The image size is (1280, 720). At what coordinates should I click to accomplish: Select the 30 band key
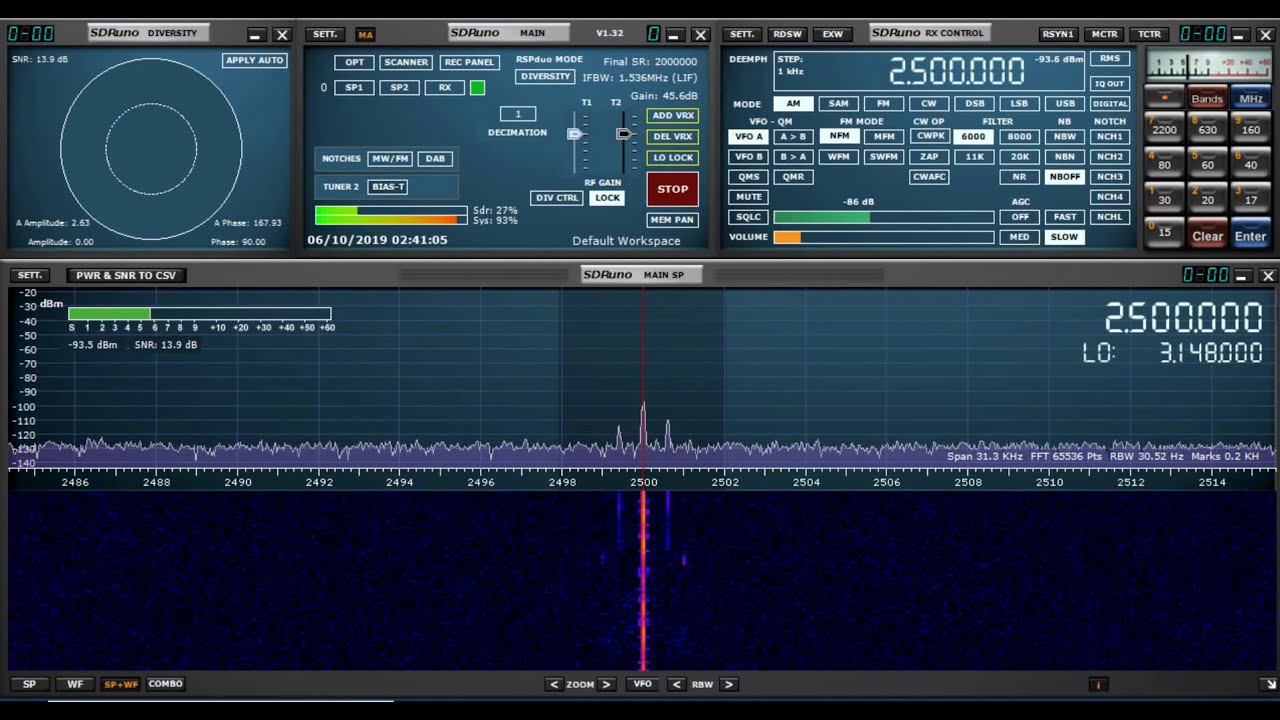(1164, 196)
